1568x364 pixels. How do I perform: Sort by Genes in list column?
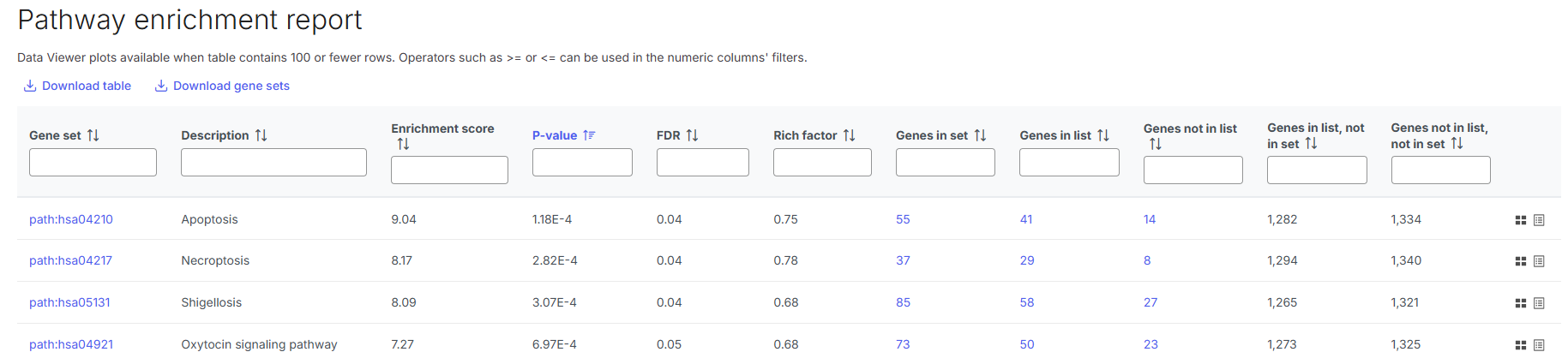(x=1103, y=135)
